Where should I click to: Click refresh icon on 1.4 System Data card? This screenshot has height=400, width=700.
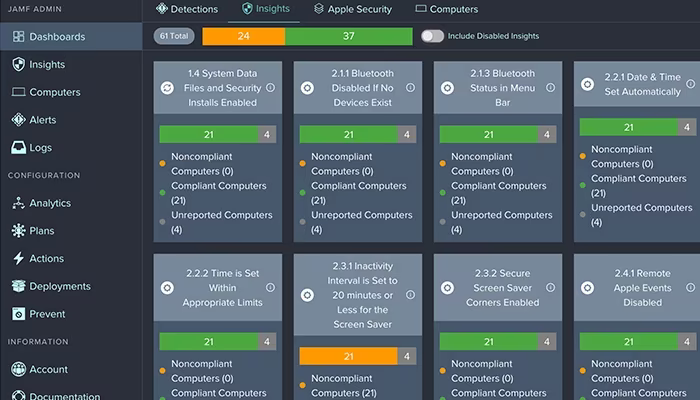[167, 88]
